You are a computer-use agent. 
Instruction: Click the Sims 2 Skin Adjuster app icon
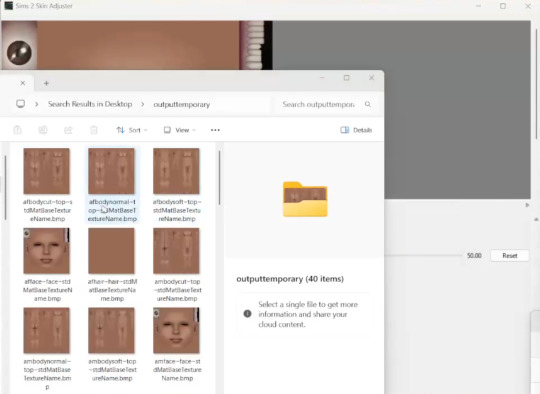[x=8, y=6]
